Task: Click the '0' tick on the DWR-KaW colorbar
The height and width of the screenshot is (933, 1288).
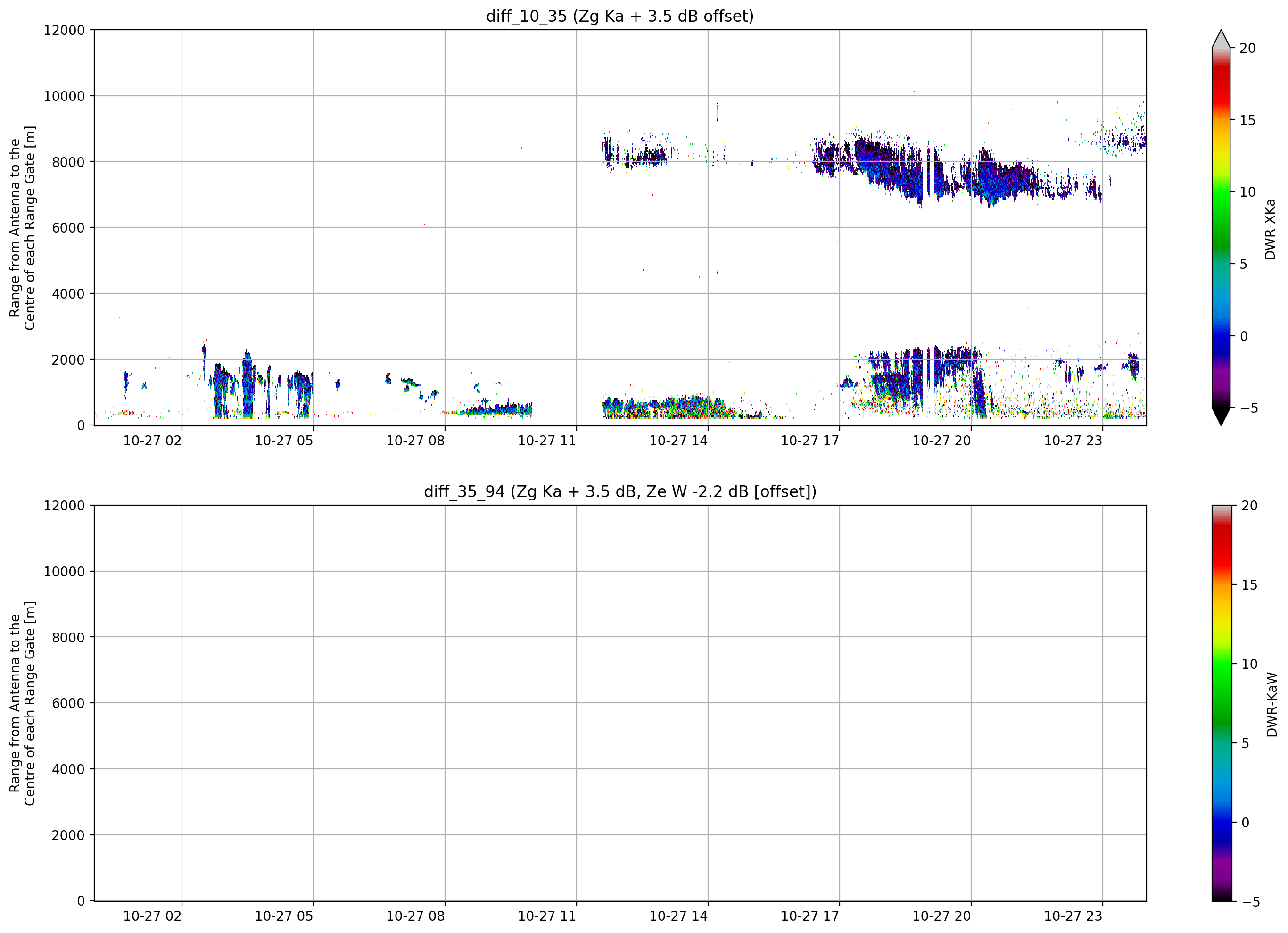Action: tap(1246, 822)
